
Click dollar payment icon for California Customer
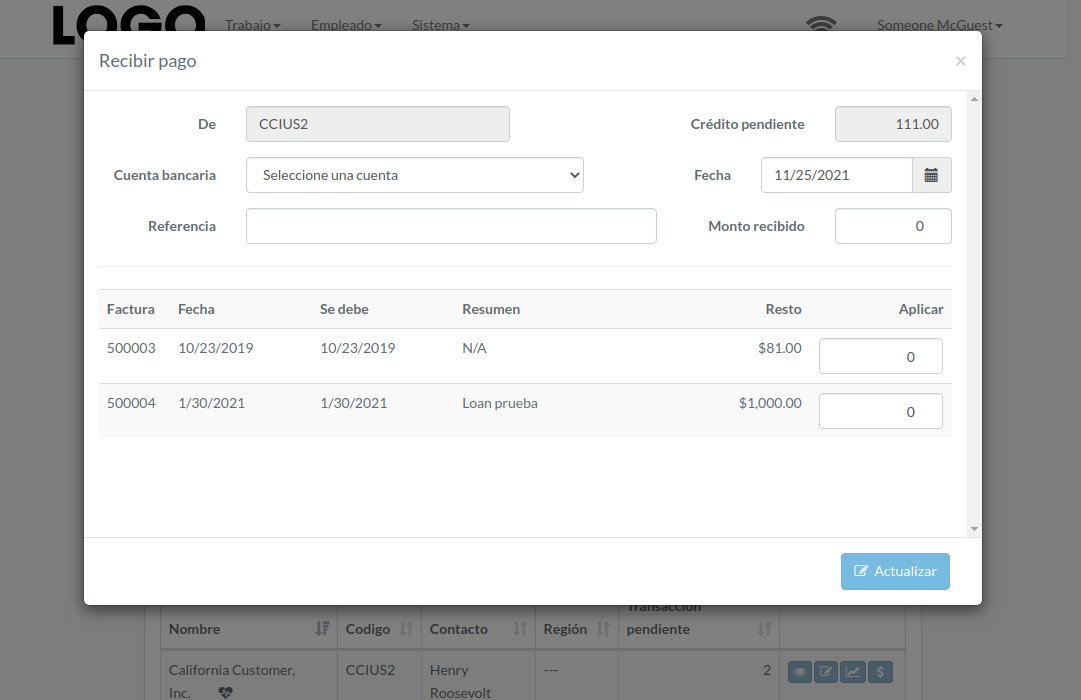pyautogui.click(x=880, y=672)
